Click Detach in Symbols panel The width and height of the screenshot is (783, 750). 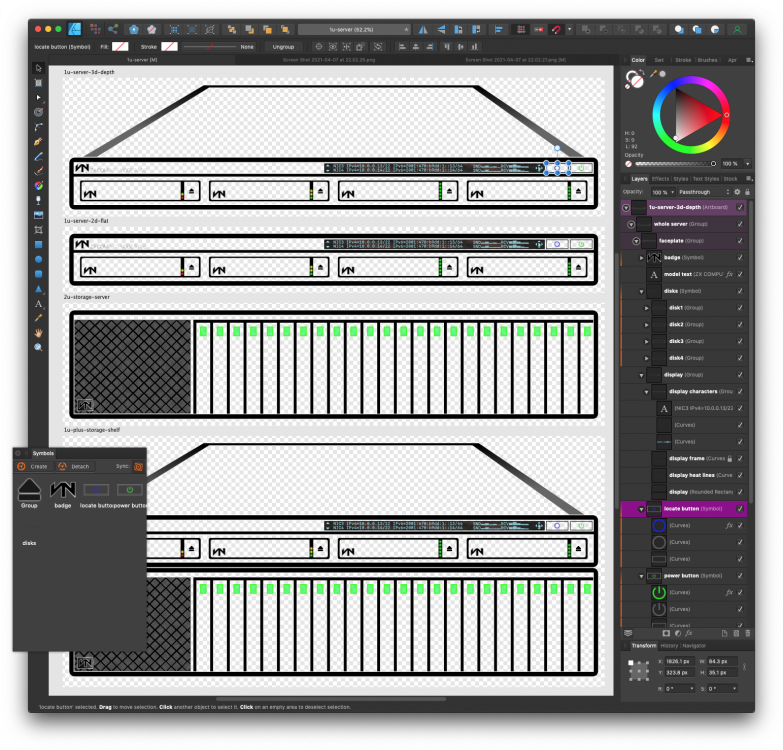(75, 467)
